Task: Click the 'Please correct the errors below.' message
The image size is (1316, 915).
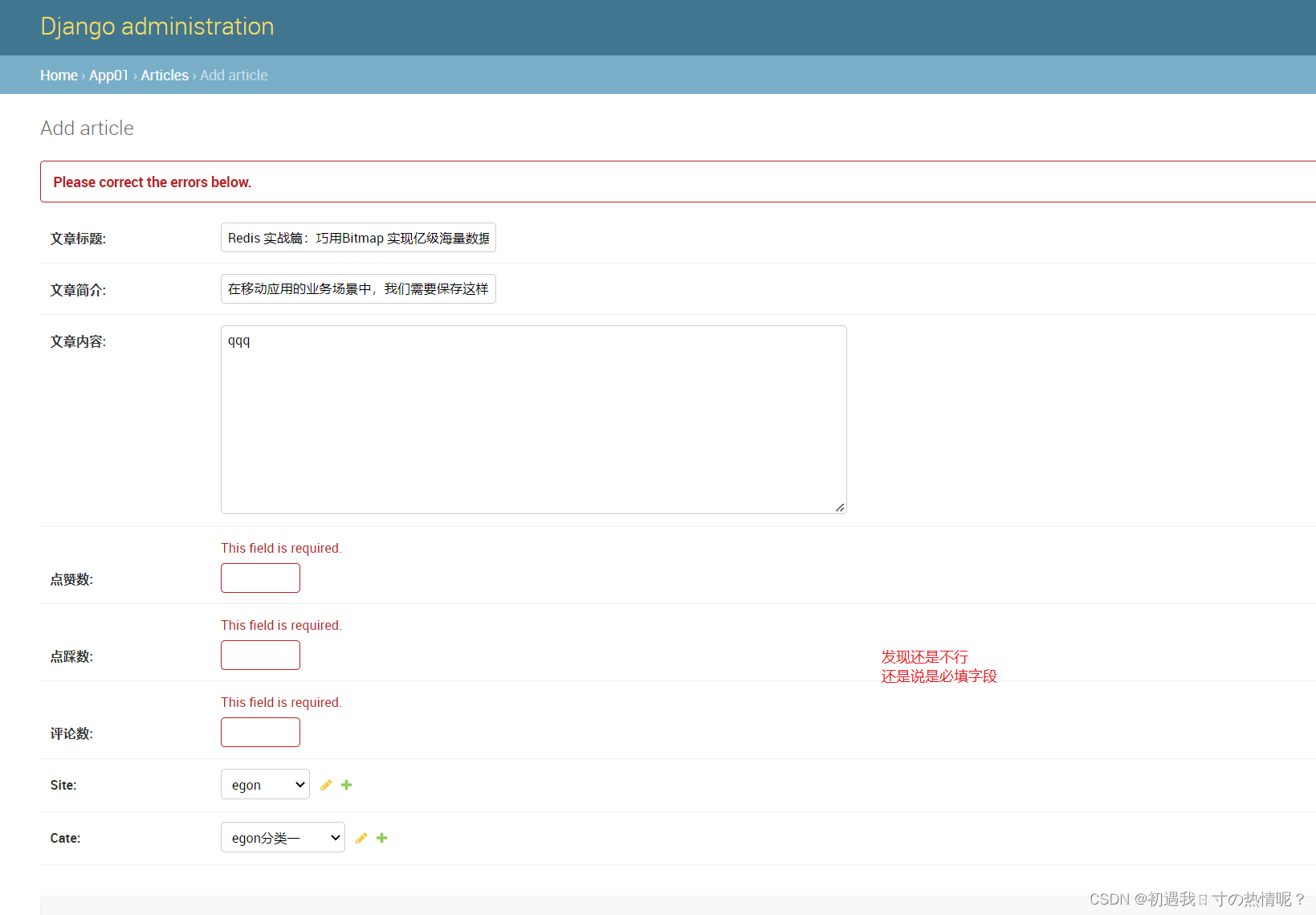Action: click(x=153, y=182)
